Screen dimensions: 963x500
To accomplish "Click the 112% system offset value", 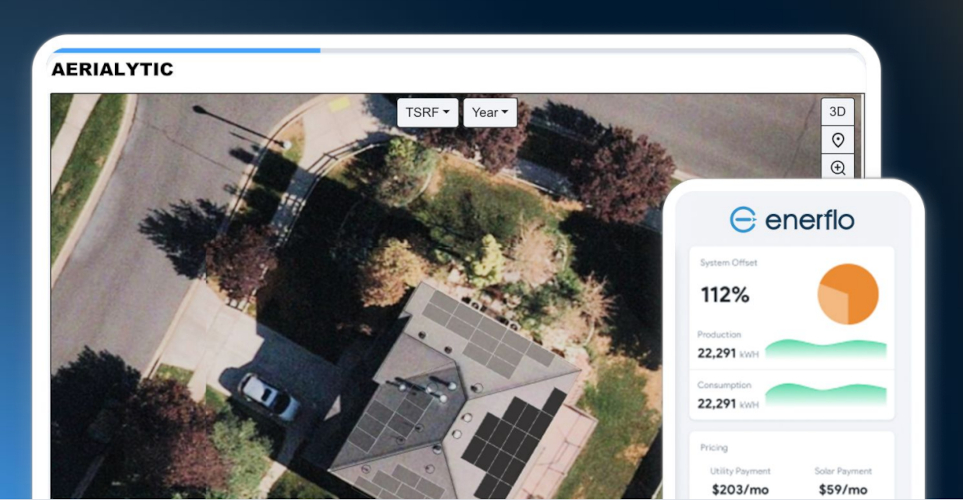I will [725, 295].
